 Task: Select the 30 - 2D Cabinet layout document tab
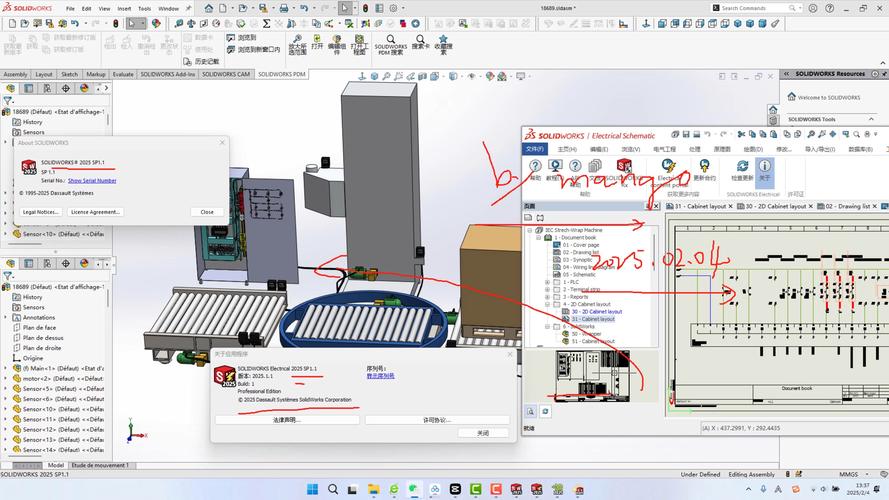coord(775,206)
